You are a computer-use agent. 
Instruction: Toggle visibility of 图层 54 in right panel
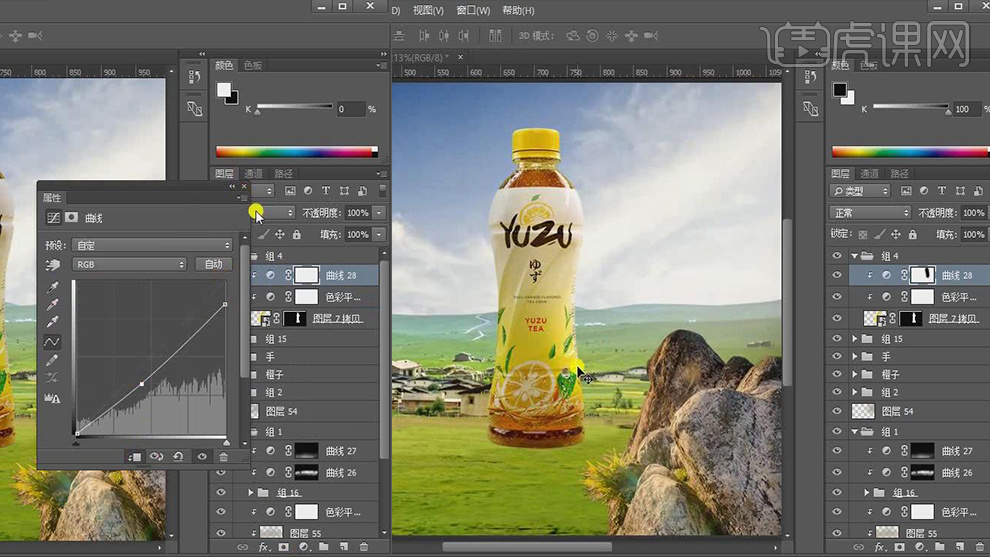838,411
